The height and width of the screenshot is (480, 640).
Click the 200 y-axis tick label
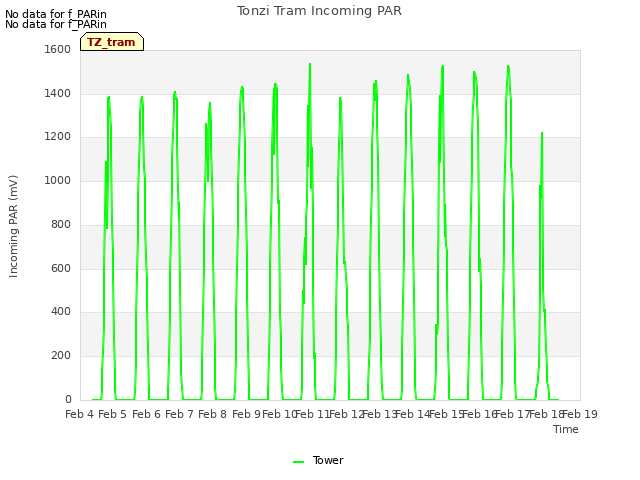[61, 356]
